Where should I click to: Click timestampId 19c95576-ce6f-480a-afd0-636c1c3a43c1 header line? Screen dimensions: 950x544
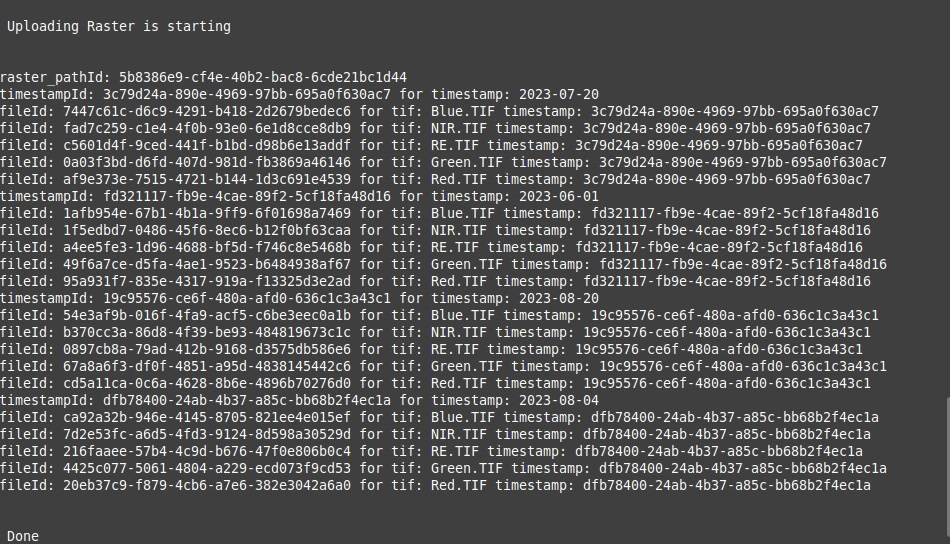click(299, 298)
